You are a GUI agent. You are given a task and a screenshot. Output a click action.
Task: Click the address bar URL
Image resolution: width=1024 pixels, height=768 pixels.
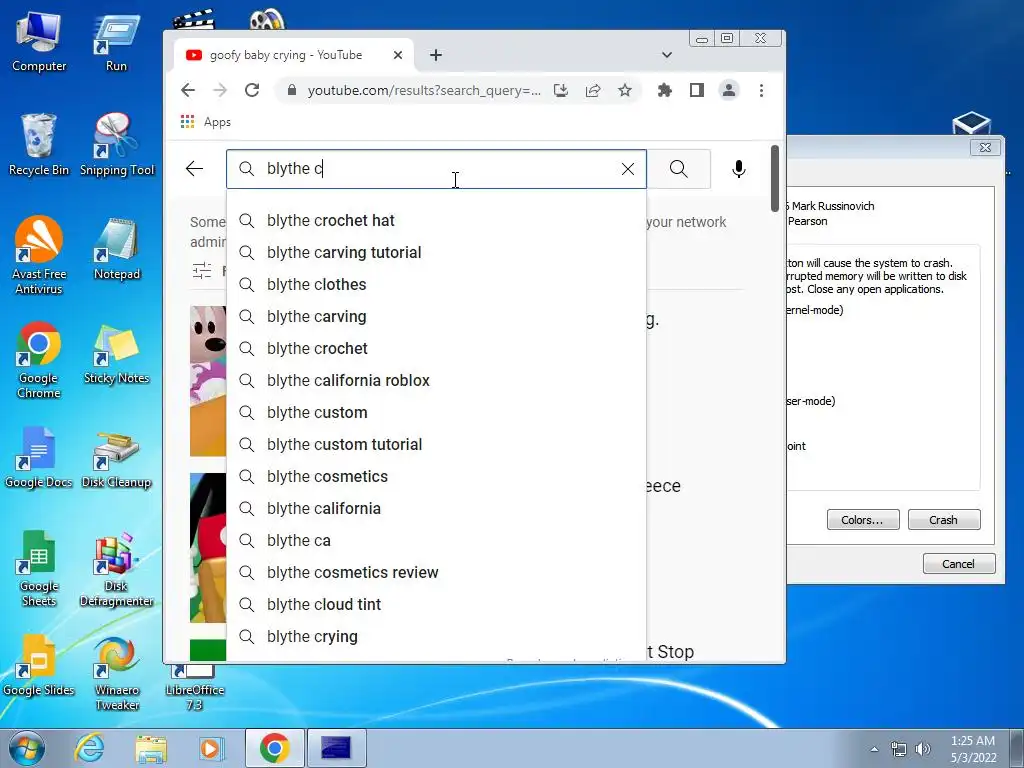[x=424, y=90]
